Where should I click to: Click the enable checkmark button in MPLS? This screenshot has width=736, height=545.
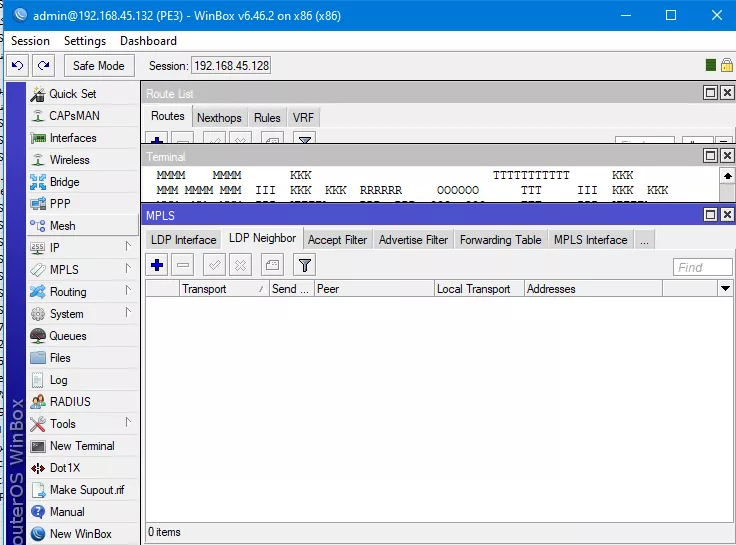point(215,265)
